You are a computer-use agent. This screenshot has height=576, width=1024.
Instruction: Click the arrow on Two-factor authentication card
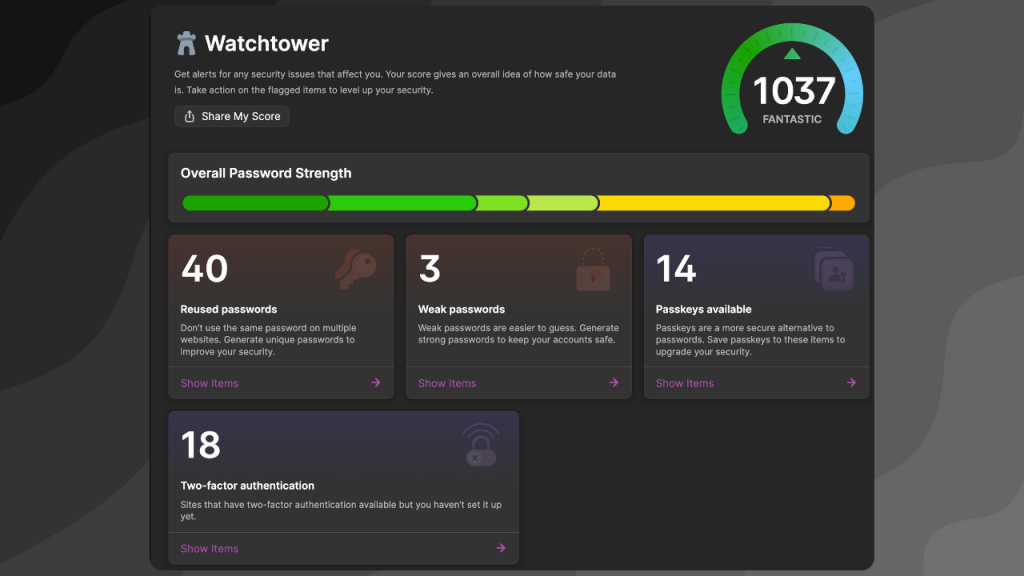[x=501, y=548]
